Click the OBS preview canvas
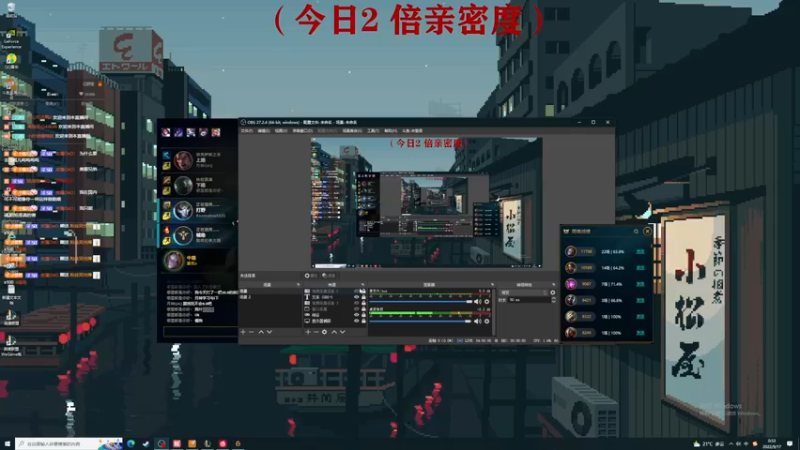This screenshot has width=800, height=450. (427, 203)
